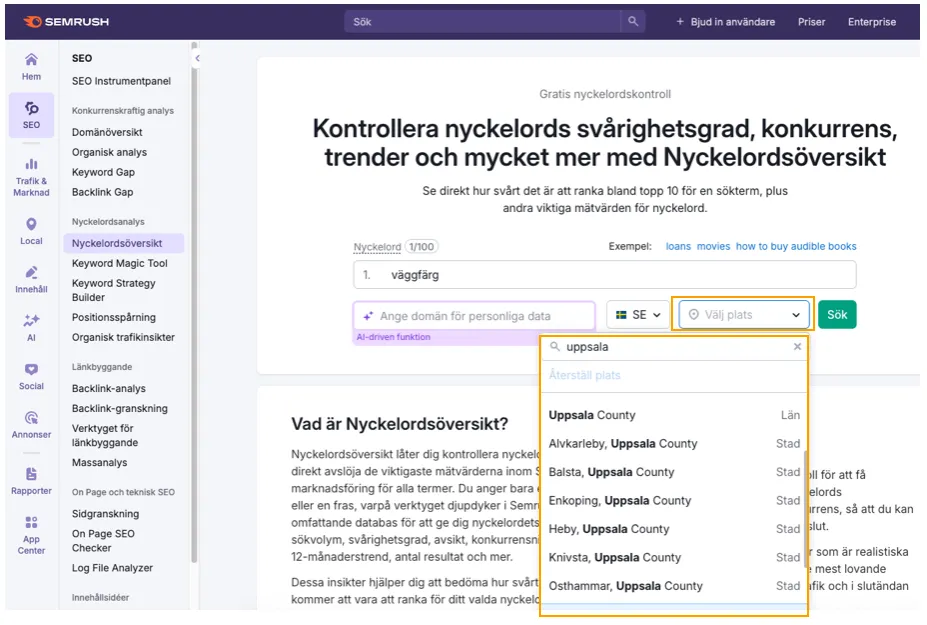Open the Social sidebar icon
The width and height of the screenshot is (927, 625).
coord(31,377)
